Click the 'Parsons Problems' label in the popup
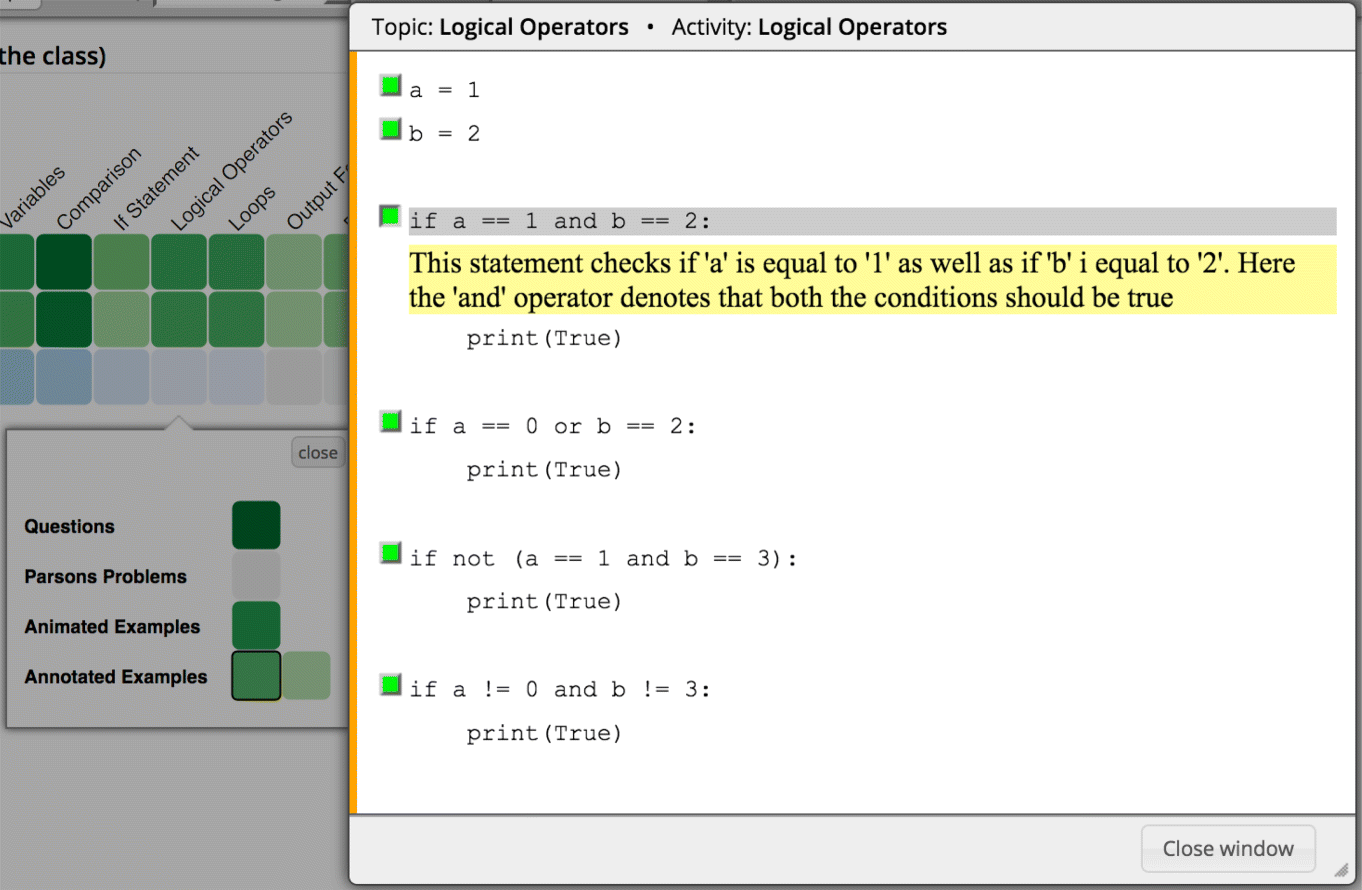 [105, 577]
